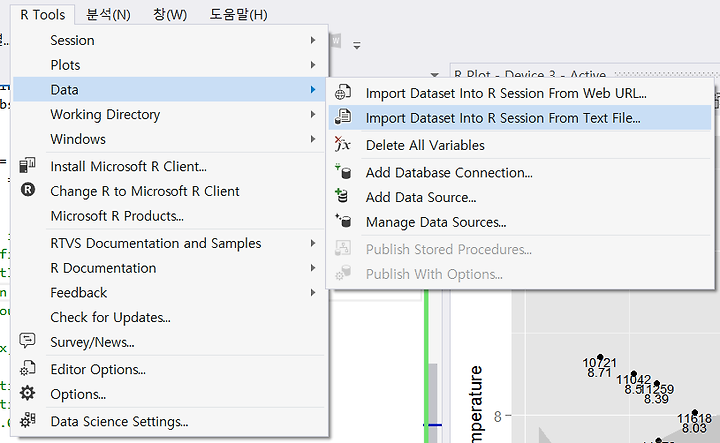
Task: Expand the Windows submenu
Action: point(171,139)
